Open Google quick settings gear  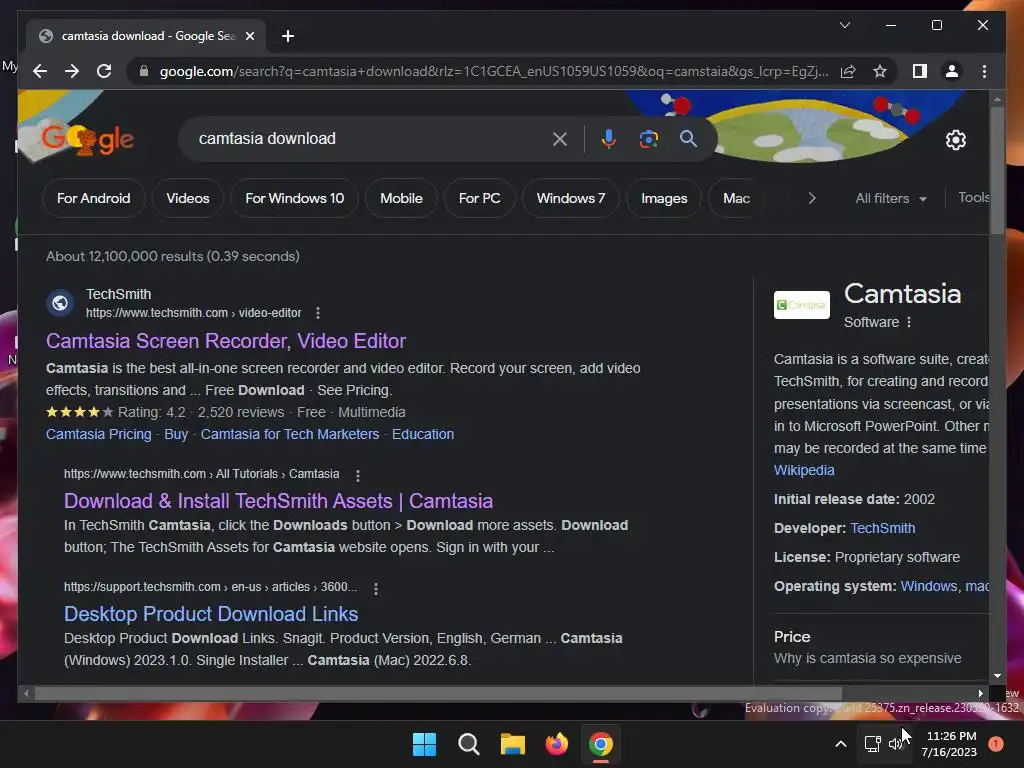pyautogui.click(x=955, y=140)
